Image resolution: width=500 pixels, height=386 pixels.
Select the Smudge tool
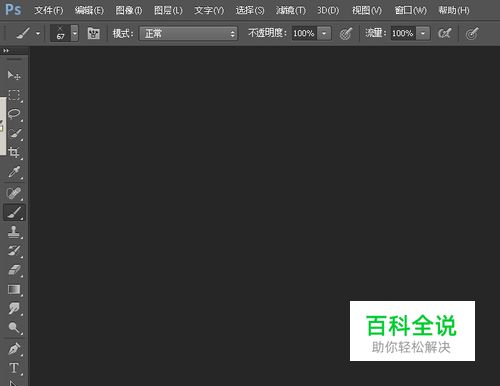click(14, 309)
